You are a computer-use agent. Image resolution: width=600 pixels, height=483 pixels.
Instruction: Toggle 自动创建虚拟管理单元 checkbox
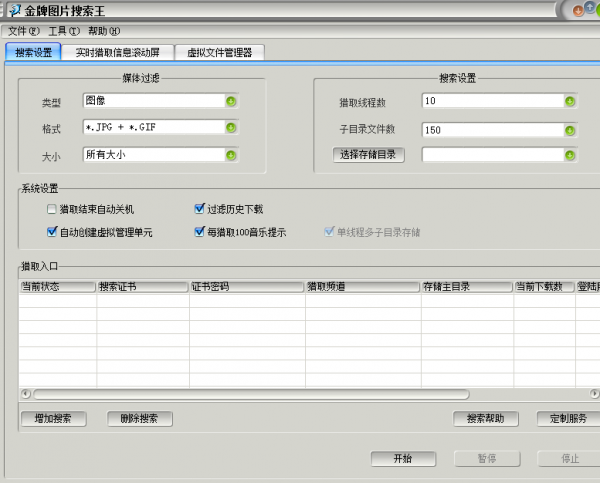(52, 232)
